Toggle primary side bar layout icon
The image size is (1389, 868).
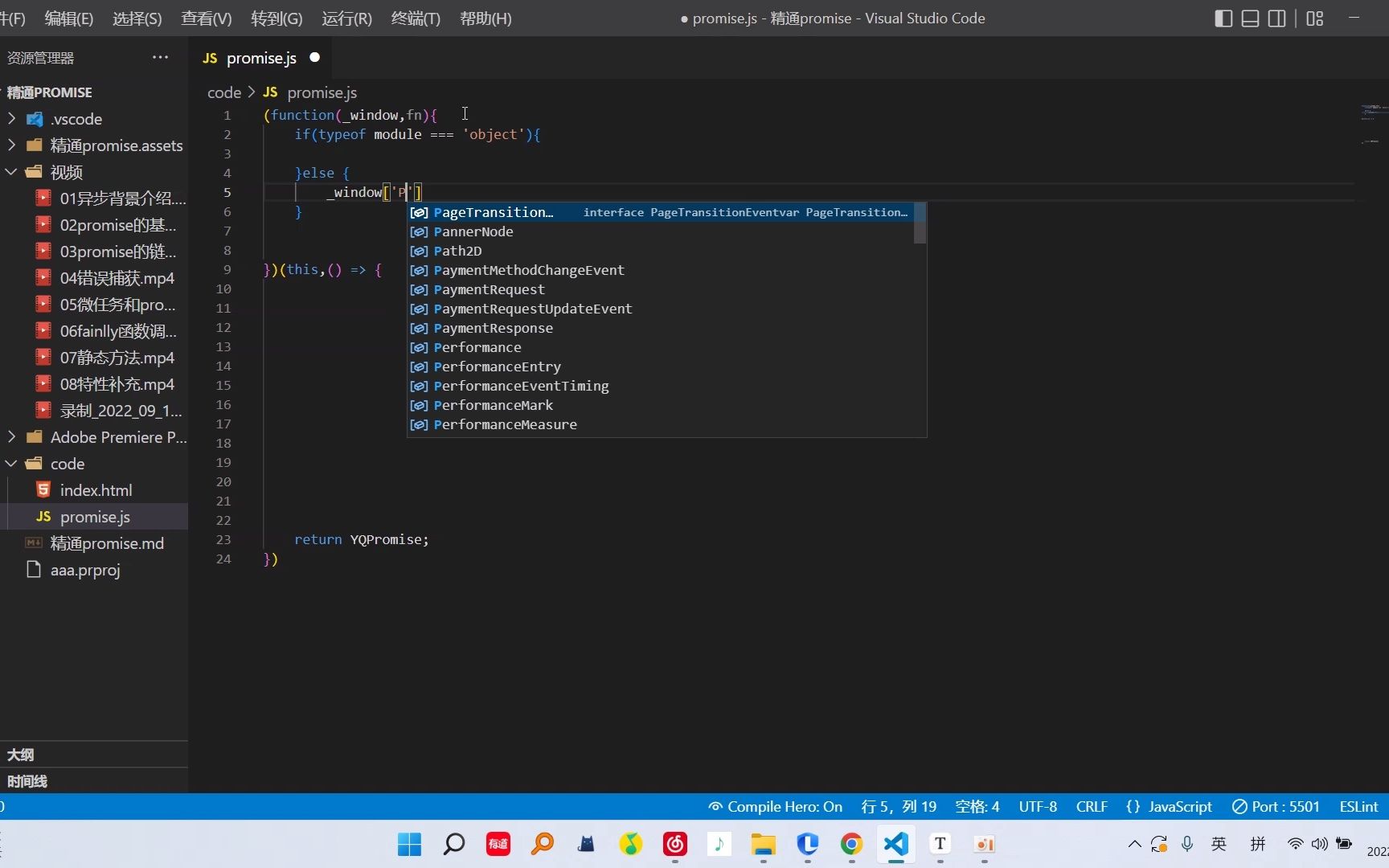(x=1223, y=18)
